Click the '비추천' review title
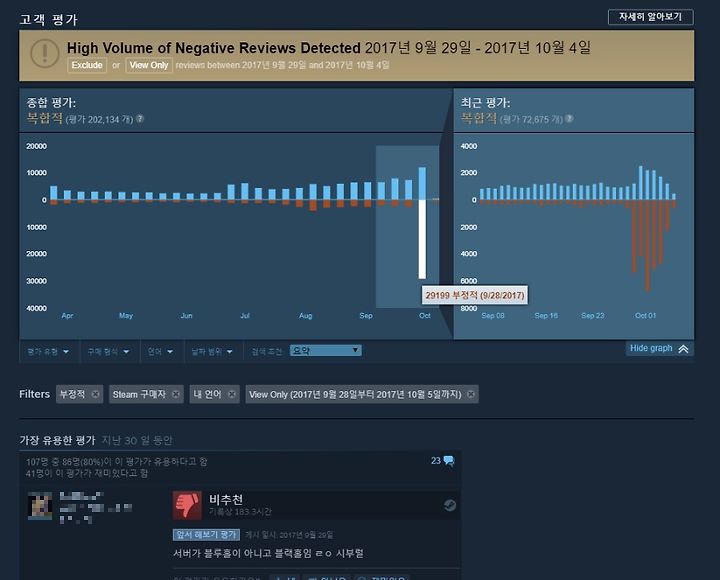This screenshot has height=580, width=720. 226,499
